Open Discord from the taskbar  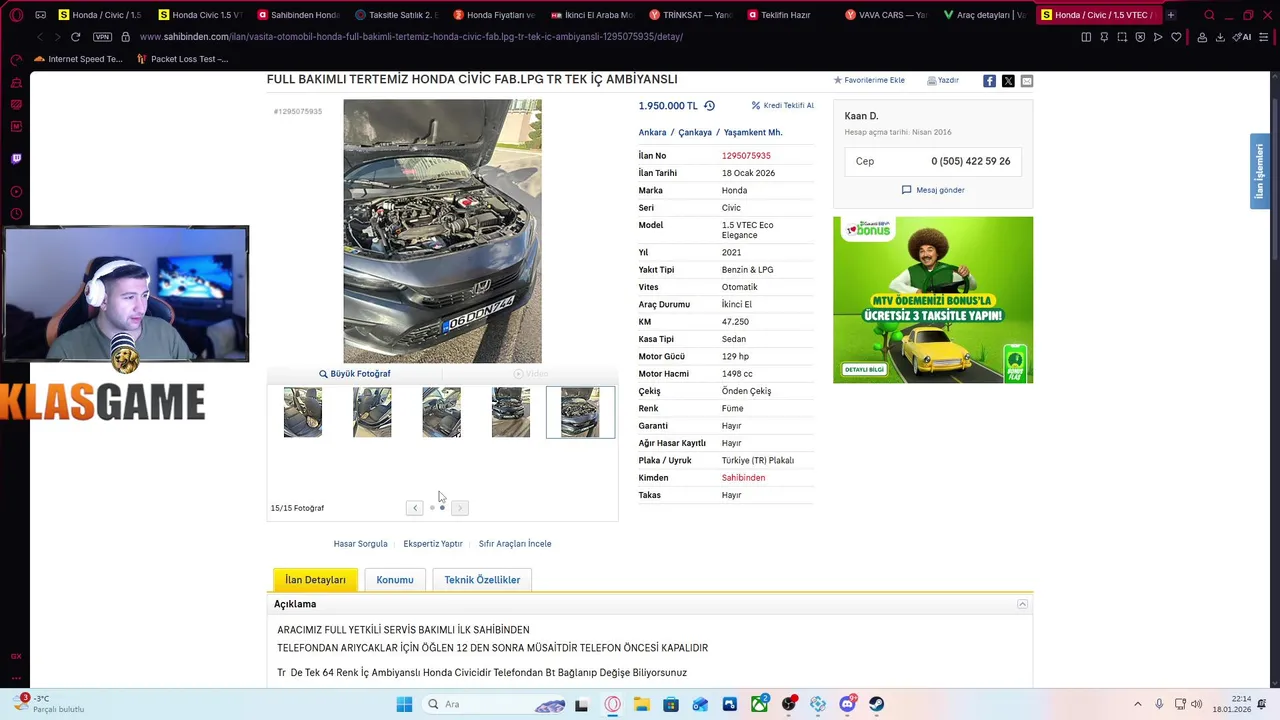pos(847,704)
